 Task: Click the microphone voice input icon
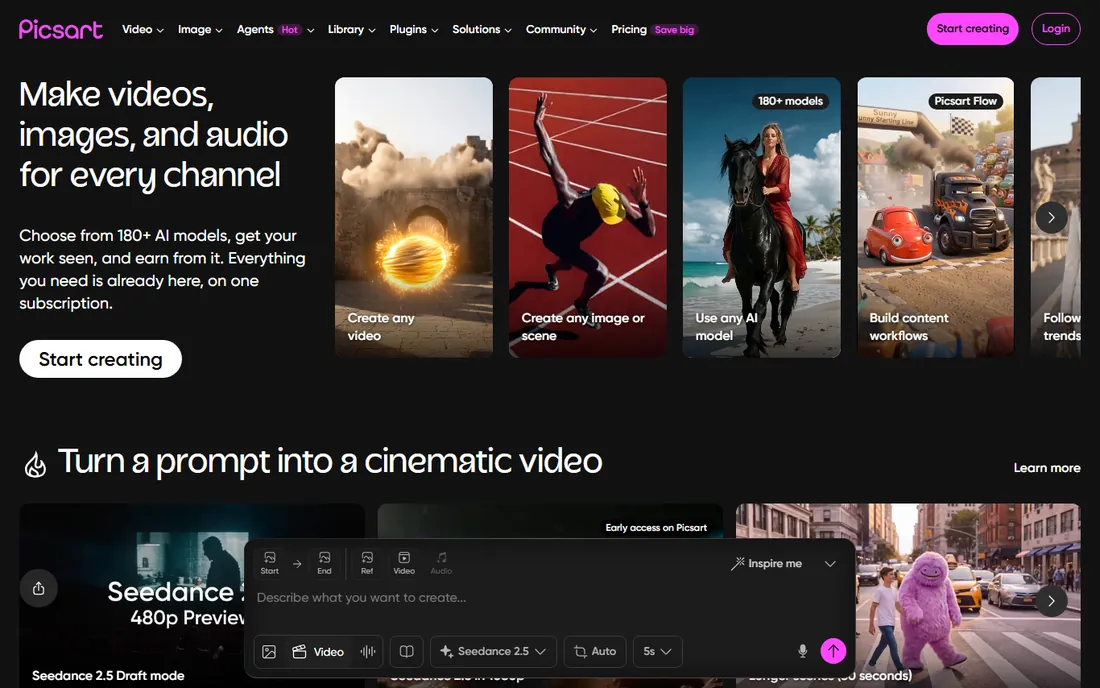tap(803, 652)
